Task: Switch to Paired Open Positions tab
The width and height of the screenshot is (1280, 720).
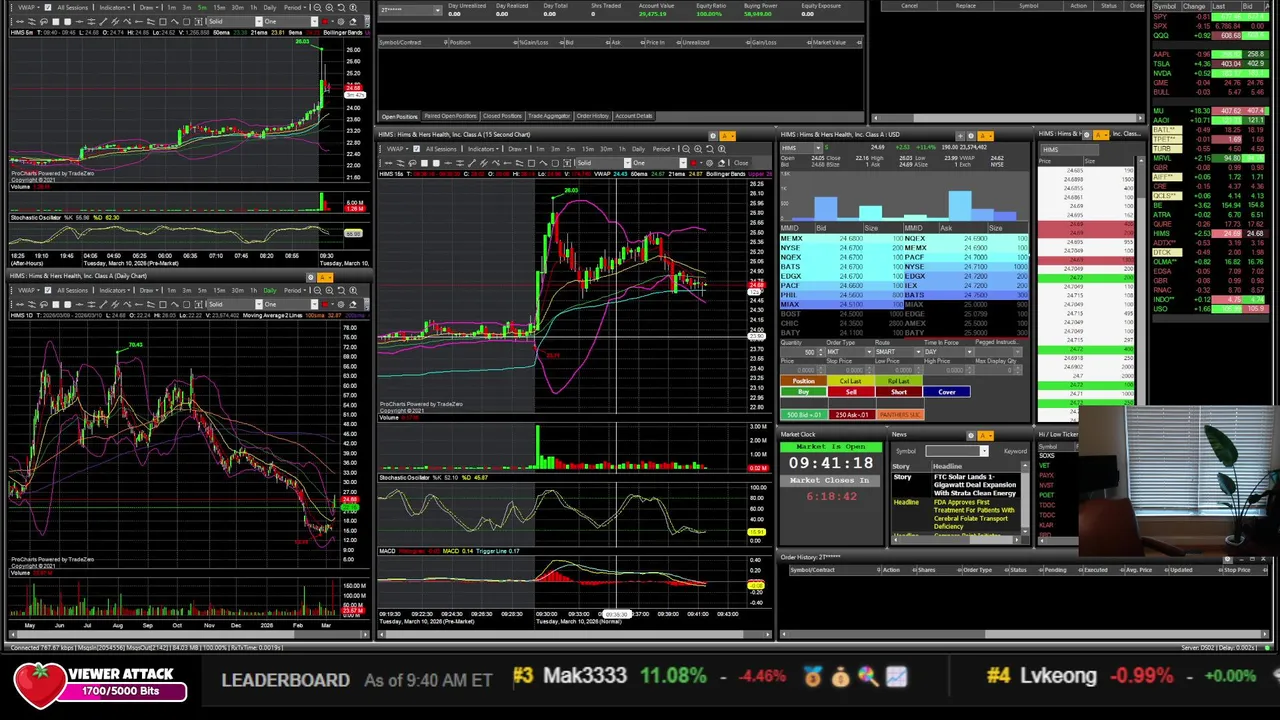Action: click(451, 116)
